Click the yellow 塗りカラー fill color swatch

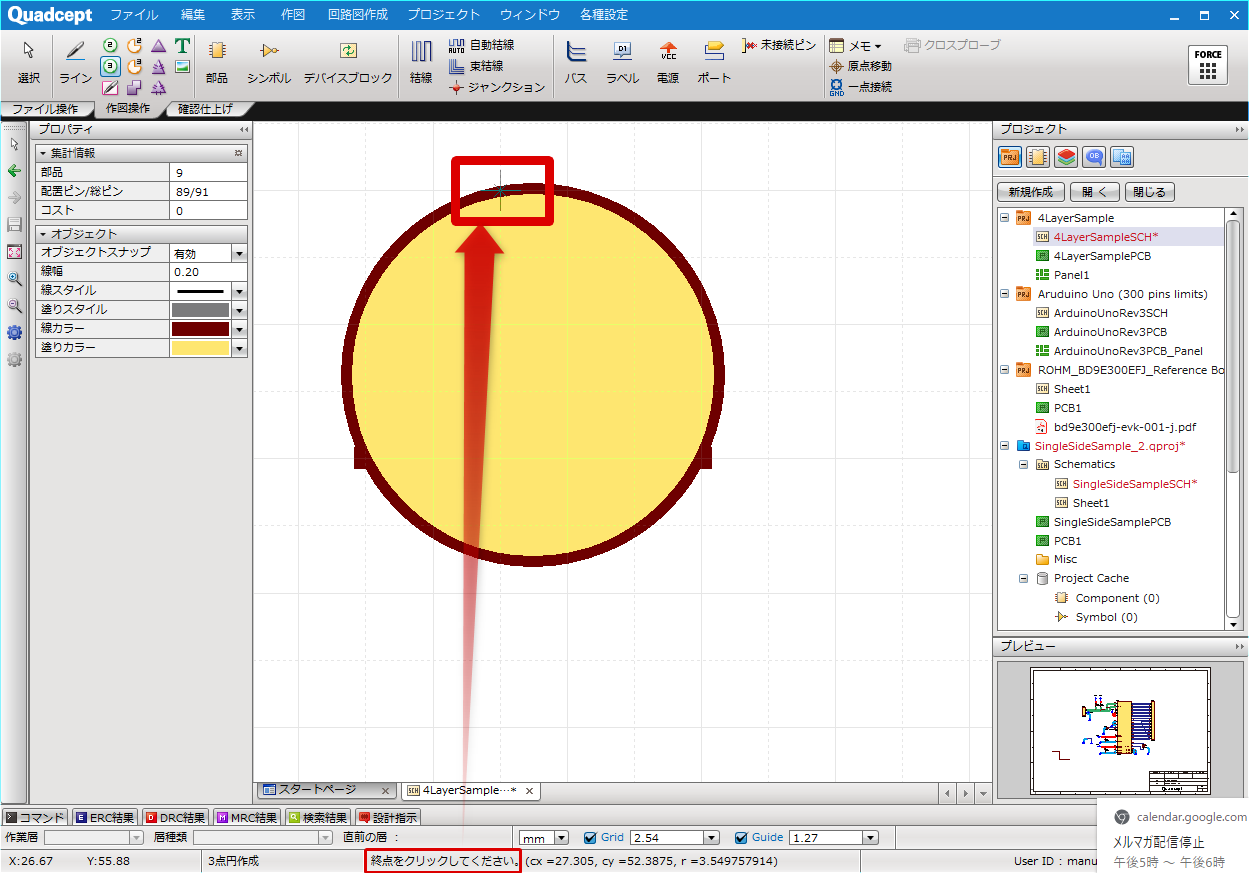(x=200, y=348)
